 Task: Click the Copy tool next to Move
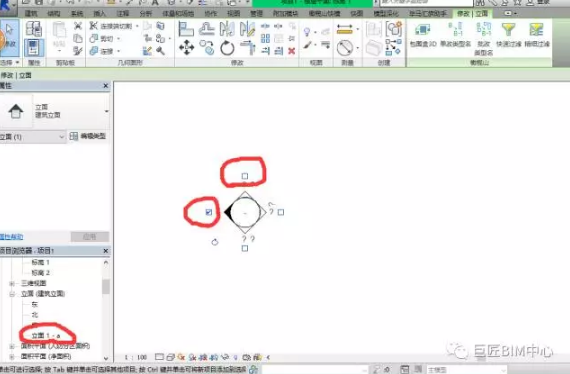[x=207, y=48]
